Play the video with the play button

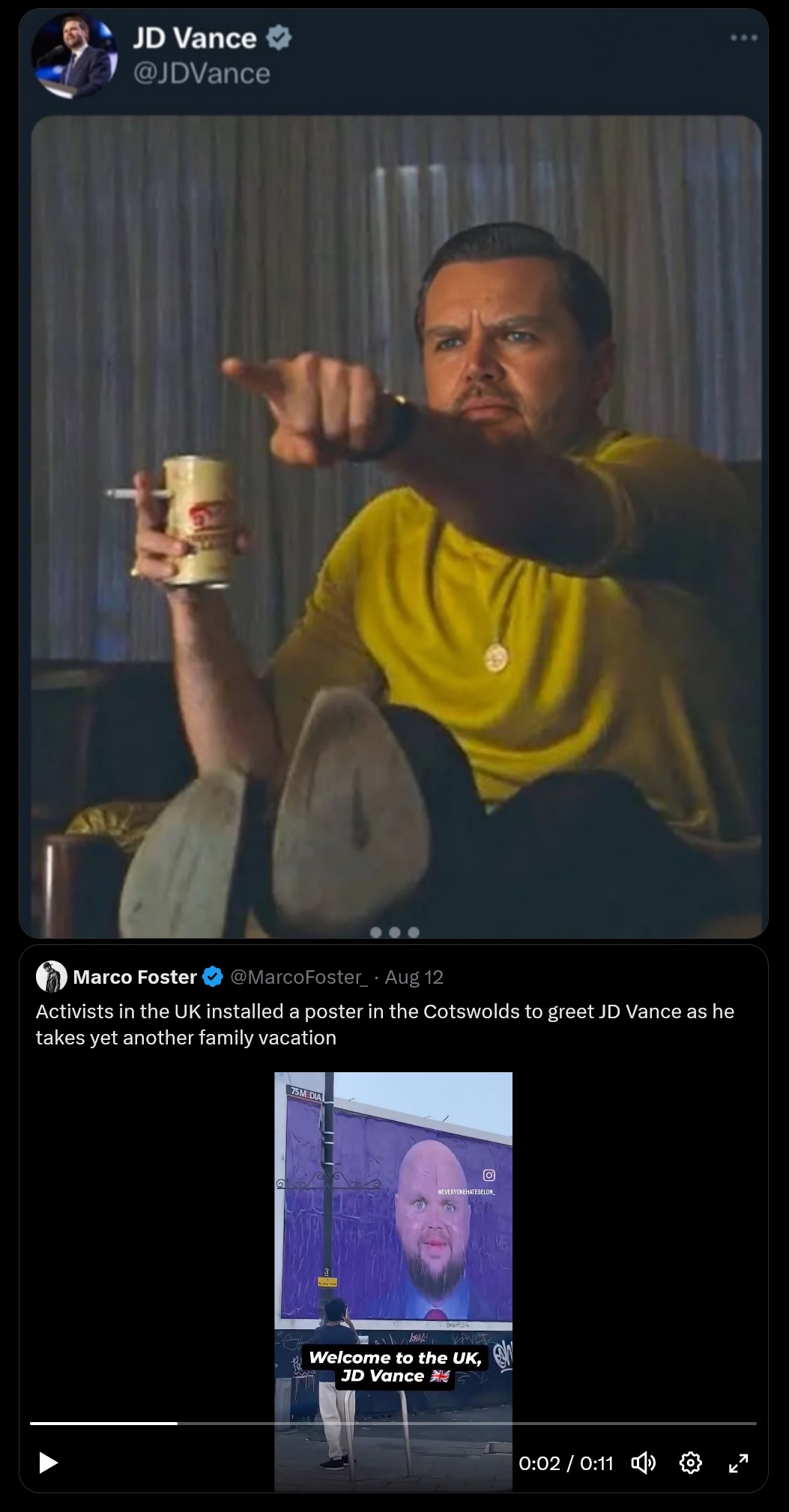(x=48, y=1463)
